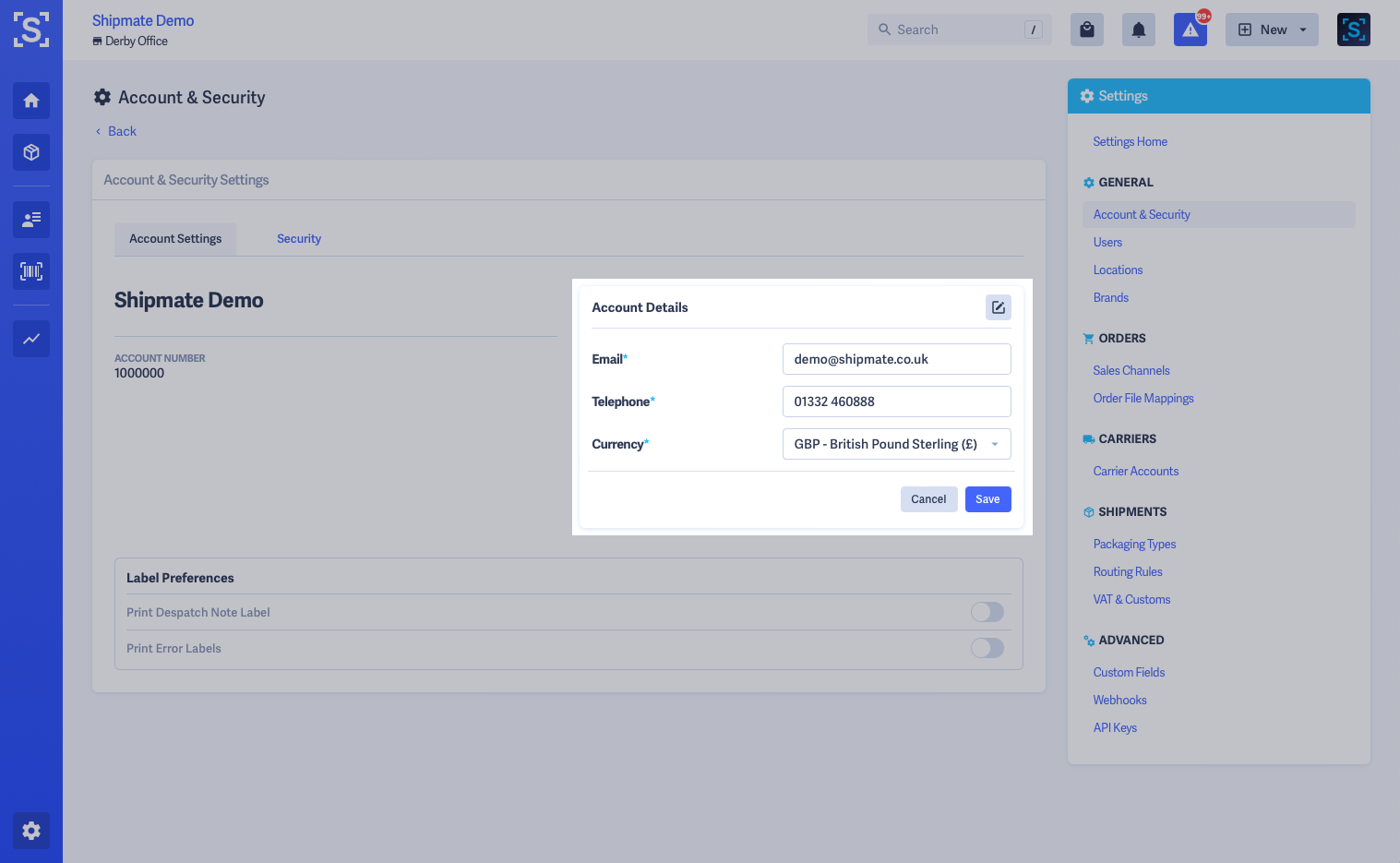Click the Derby Office location label
This screenshot has width=1400, height=863.
pos(130,42)
